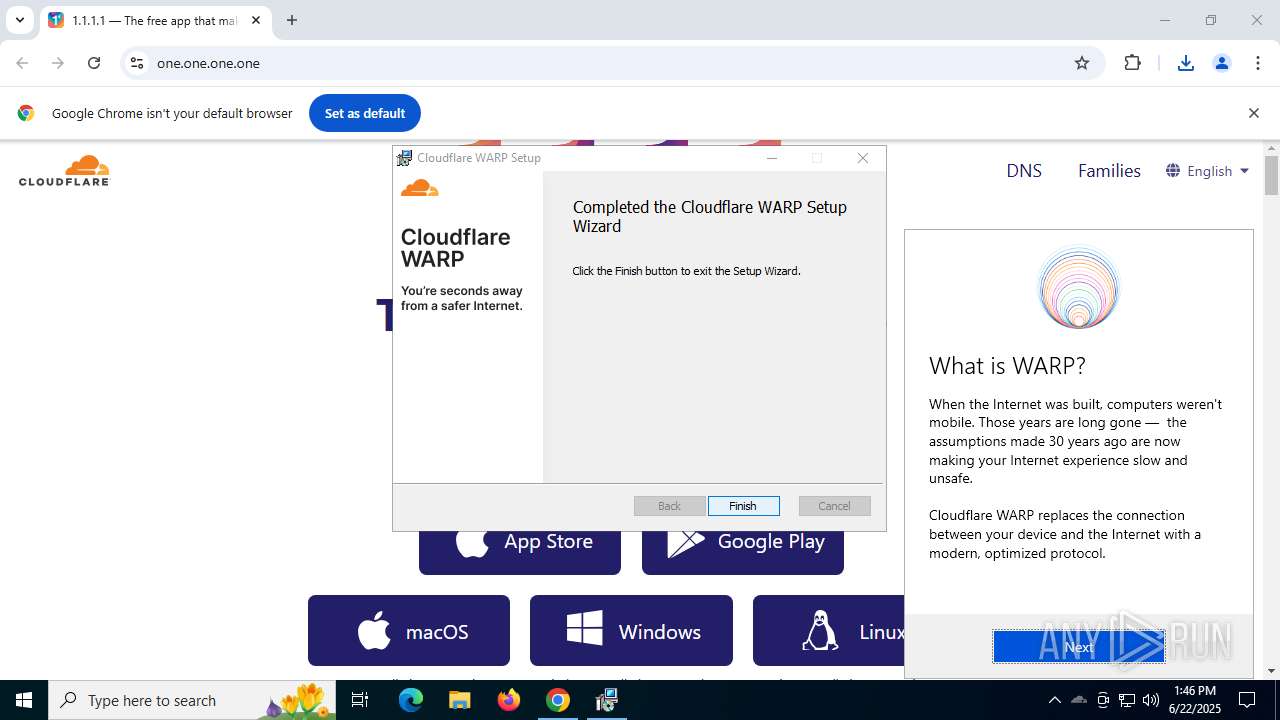Click the "What is WARP?" heading

(x=1007, y=366)
